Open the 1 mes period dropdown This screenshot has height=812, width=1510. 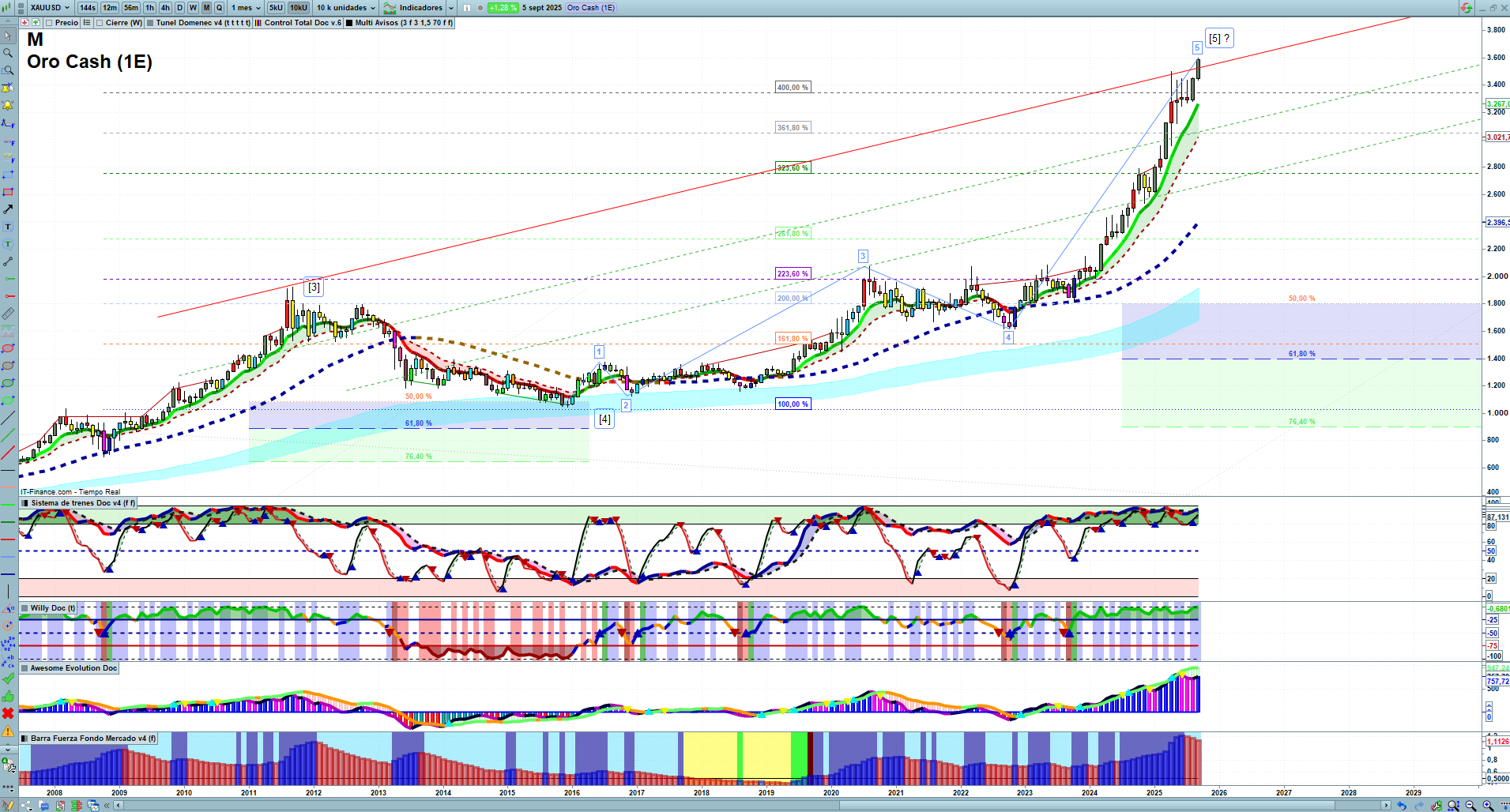(x=246, y=8)
